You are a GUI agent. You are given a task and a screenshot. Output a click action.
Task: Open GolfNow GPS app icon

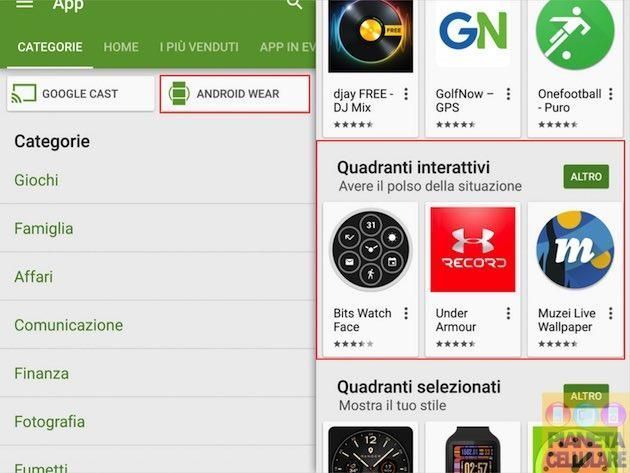click(x=473, y=34)
